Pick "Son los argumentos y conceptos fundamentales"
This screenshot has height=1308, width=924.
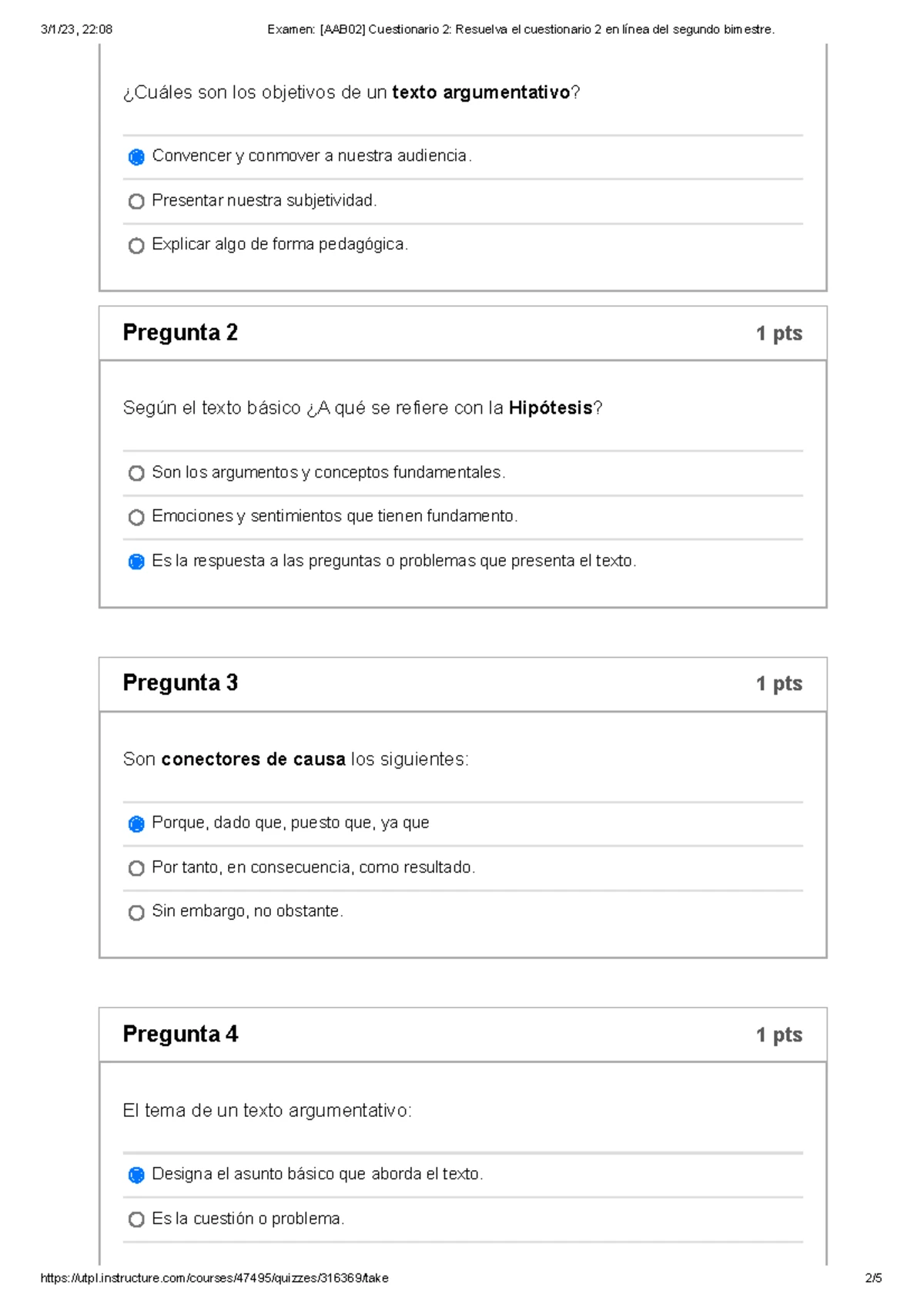point(136,471)
